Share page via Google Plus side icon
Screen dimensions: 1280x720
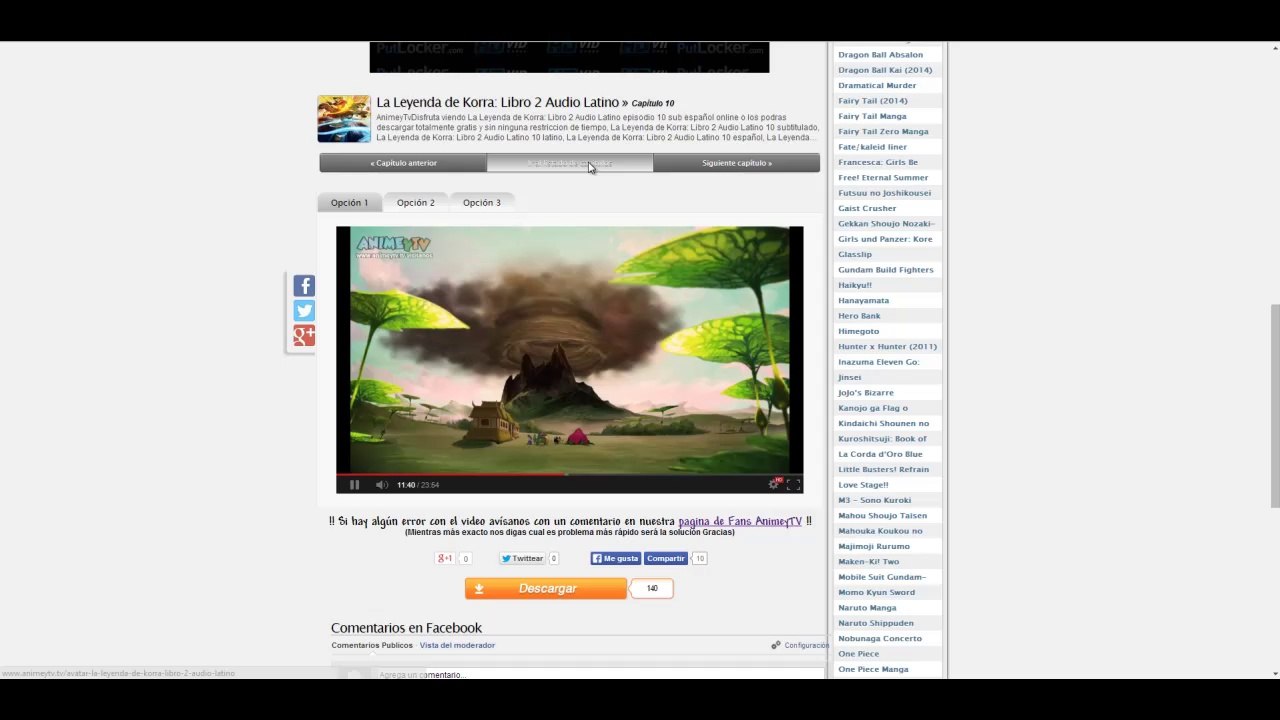tap(304, 336)
